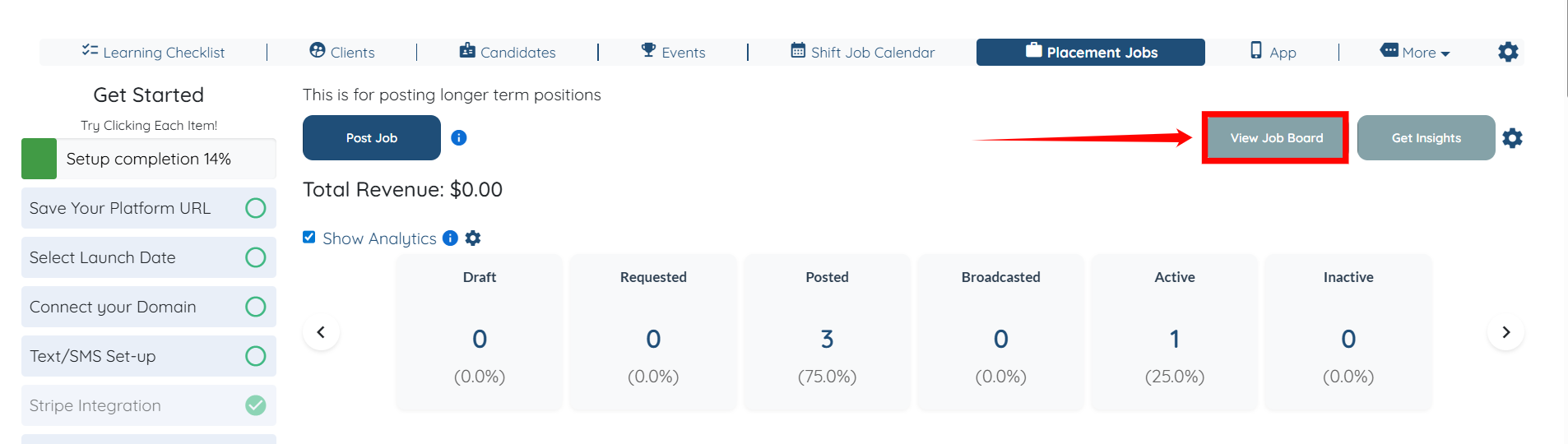The width and height of the screenshot is (1568, 444).
Task: Expand the More dropdown menu
Action: coord(1415,52)
